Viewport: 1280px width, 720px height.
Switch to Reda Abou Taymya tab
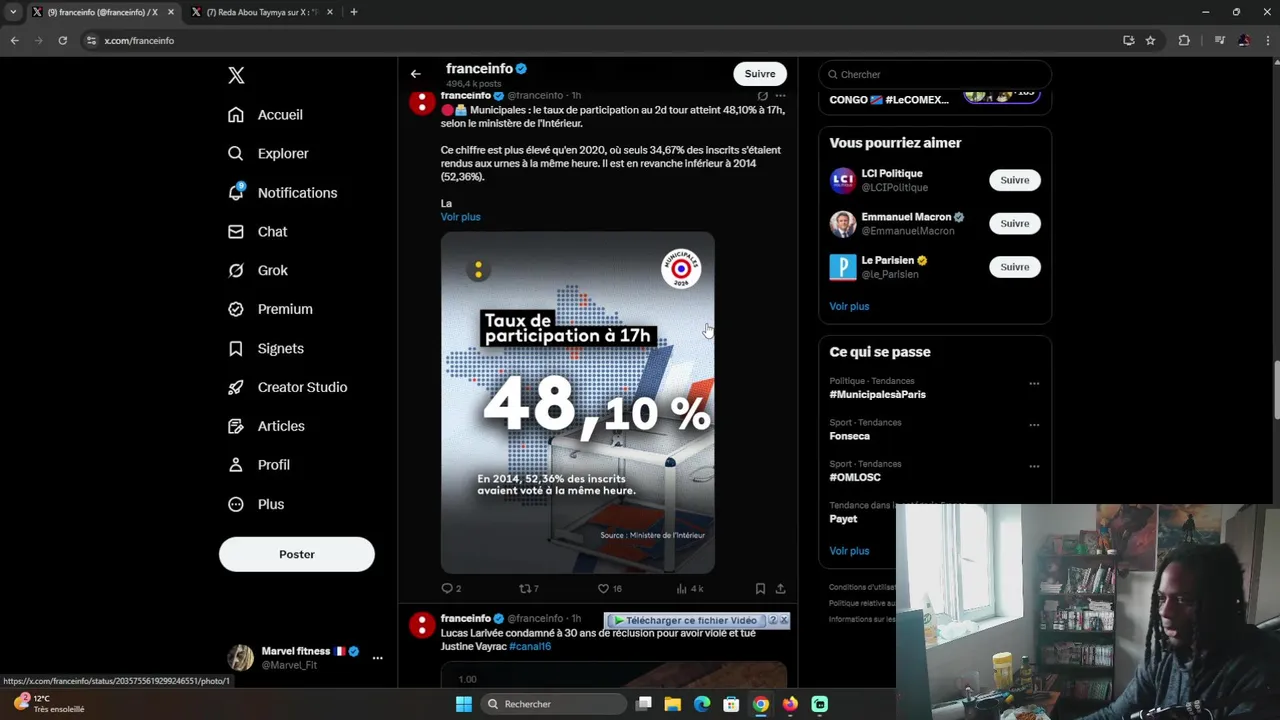pos(260,12)
